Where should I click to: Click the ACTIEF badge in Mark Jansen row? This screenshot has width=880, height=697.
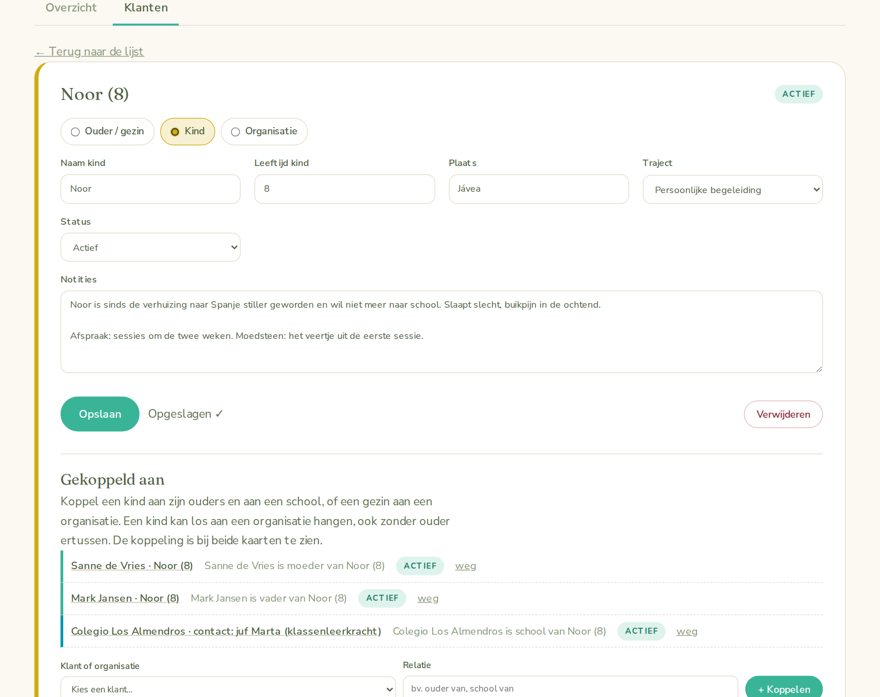click(x=382, y=598)
